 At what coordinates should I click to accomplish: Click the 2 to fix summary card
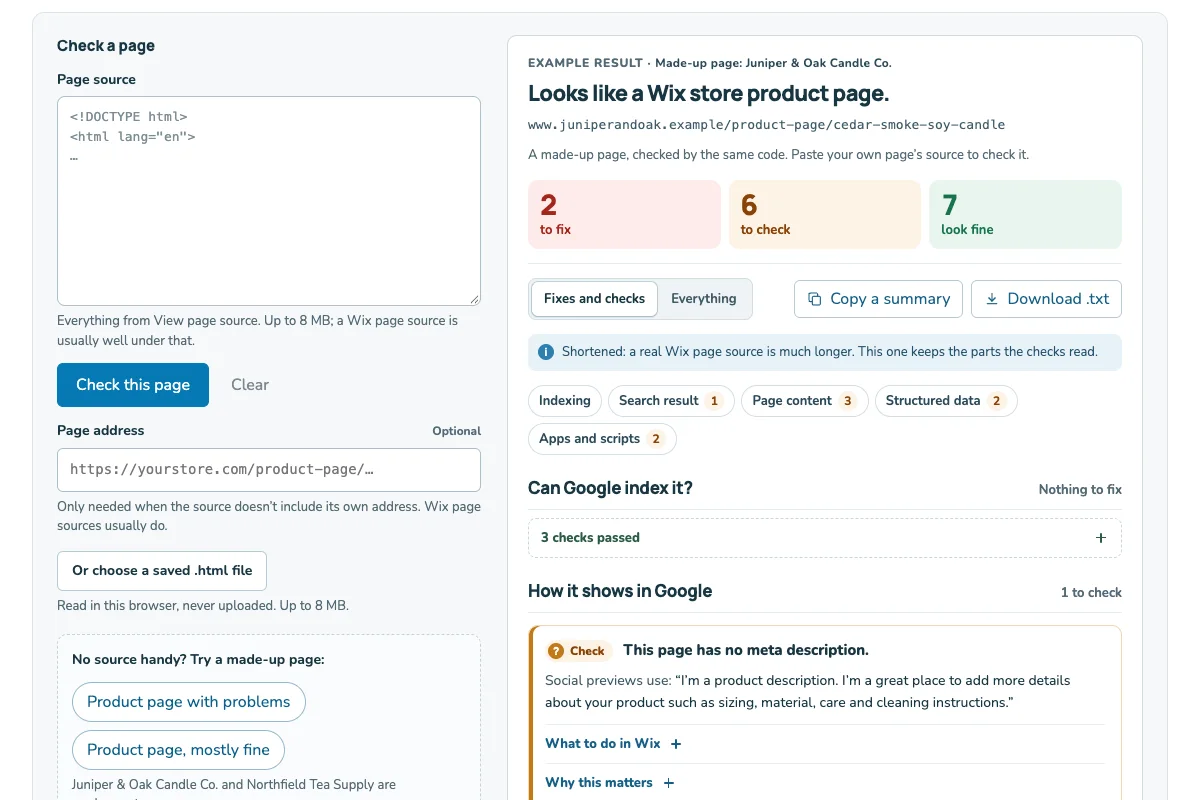[x=624, y=214]
